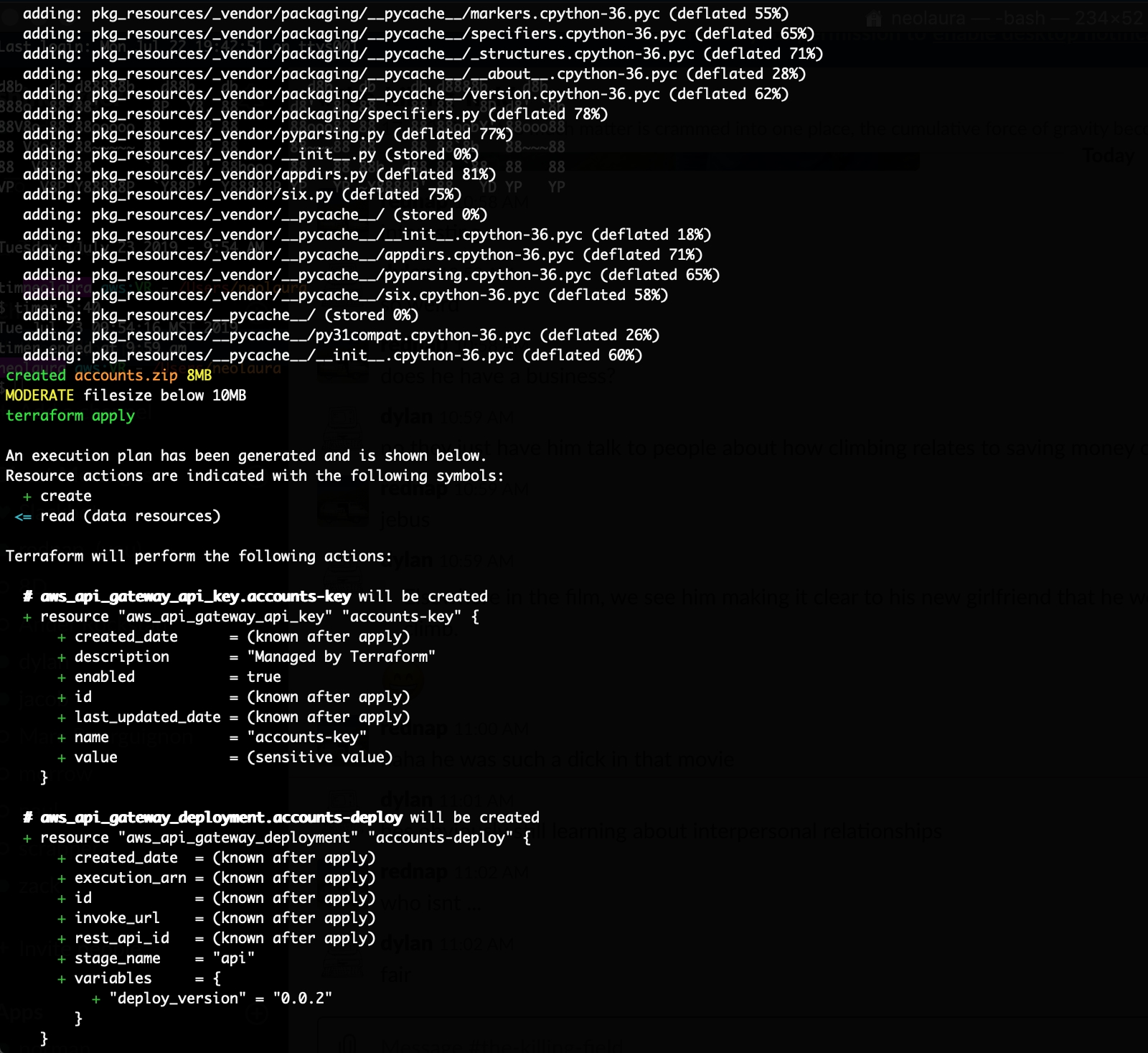The image size is (1148, 1053).
Task: Click the paperclip attachment icon in message box
Action: pos(349,1042)
